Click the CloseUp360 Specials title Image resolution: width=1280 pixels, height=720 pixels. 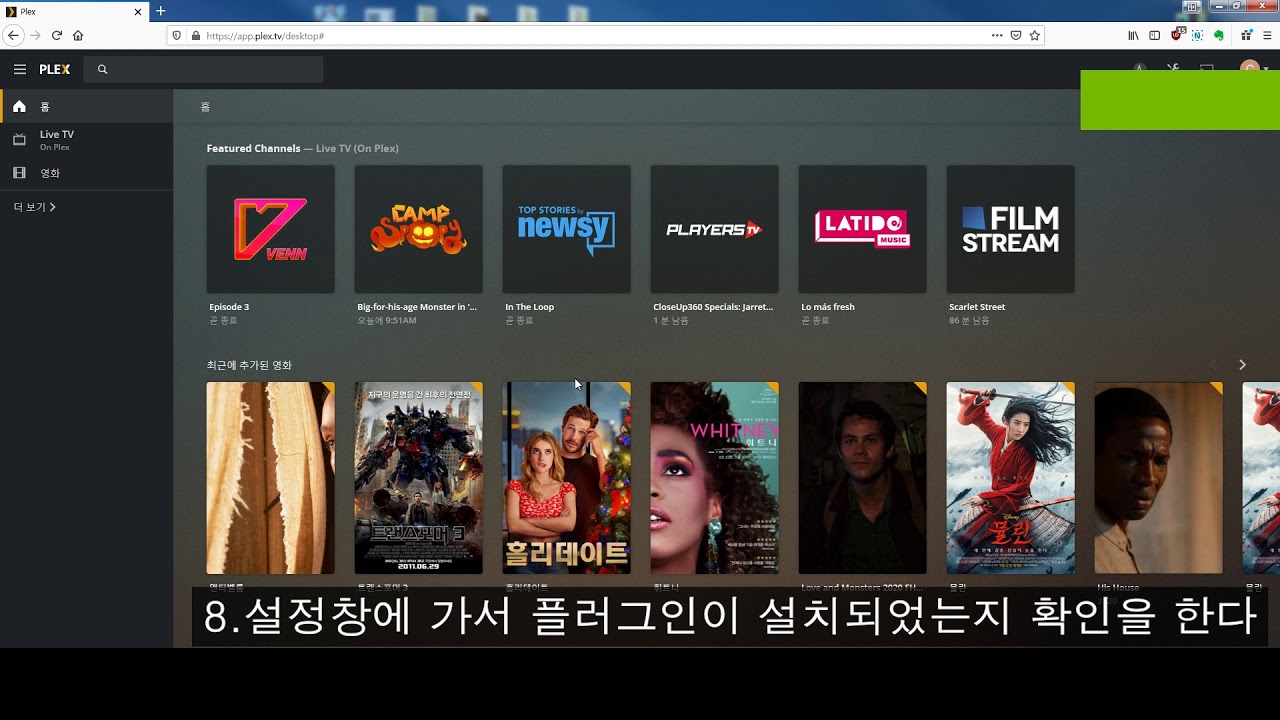click(713, 307)
